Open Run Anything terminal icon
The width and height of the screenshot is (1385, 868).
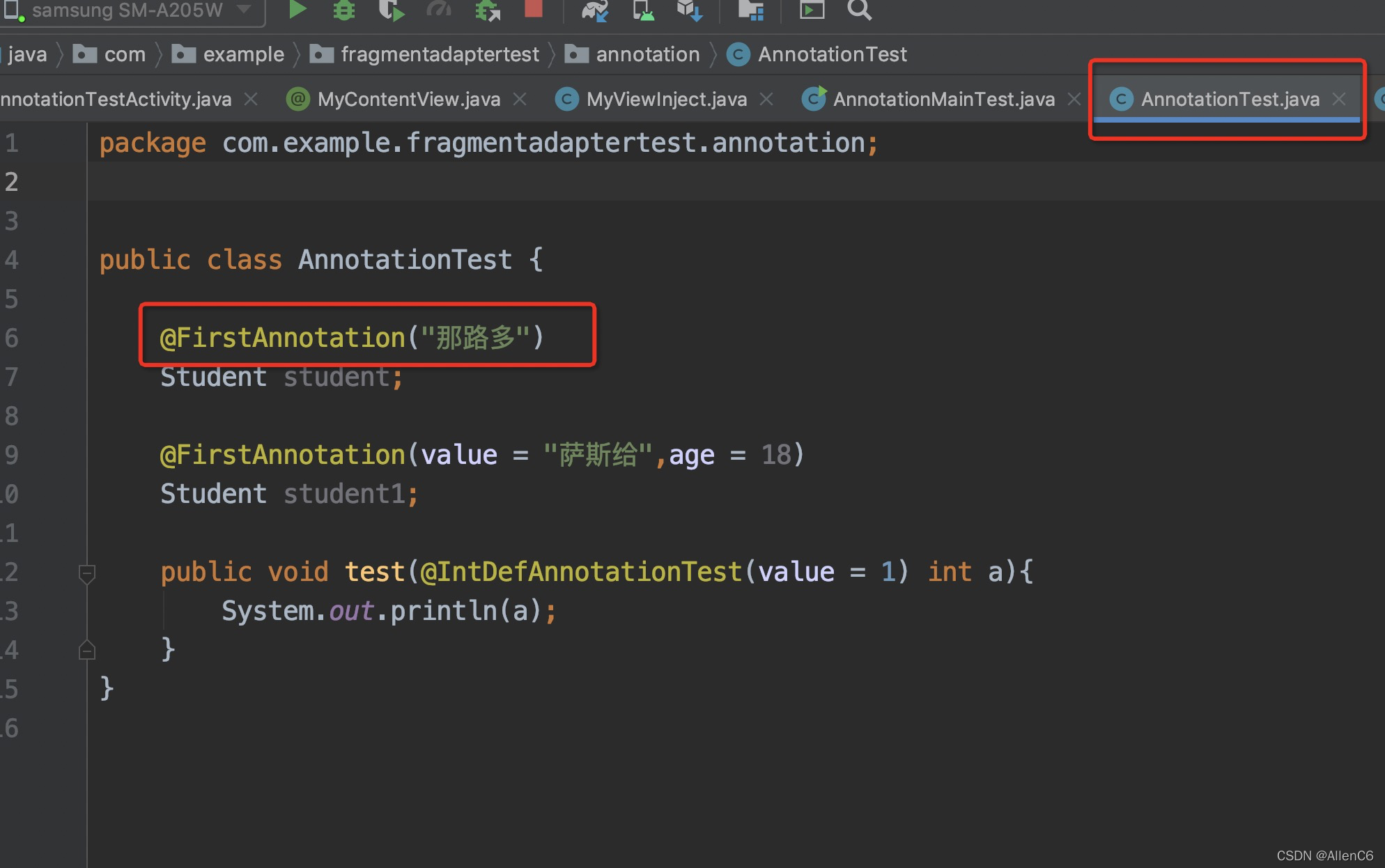pos(812,9)
